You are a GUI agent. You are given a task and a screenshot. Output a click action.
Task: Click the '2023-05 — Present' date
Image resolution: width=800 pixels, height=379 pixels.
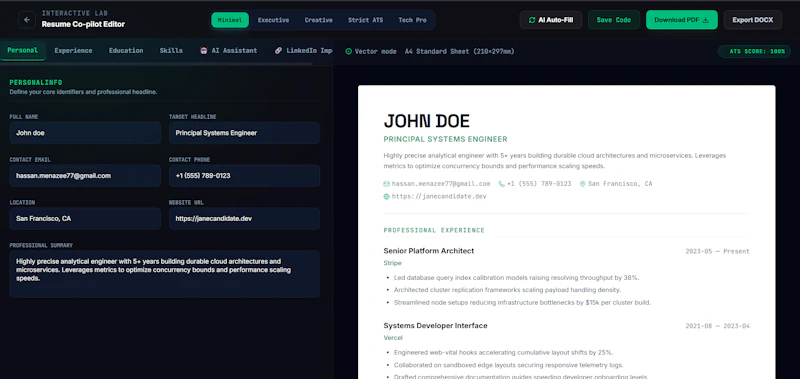[x=717, y=251]
